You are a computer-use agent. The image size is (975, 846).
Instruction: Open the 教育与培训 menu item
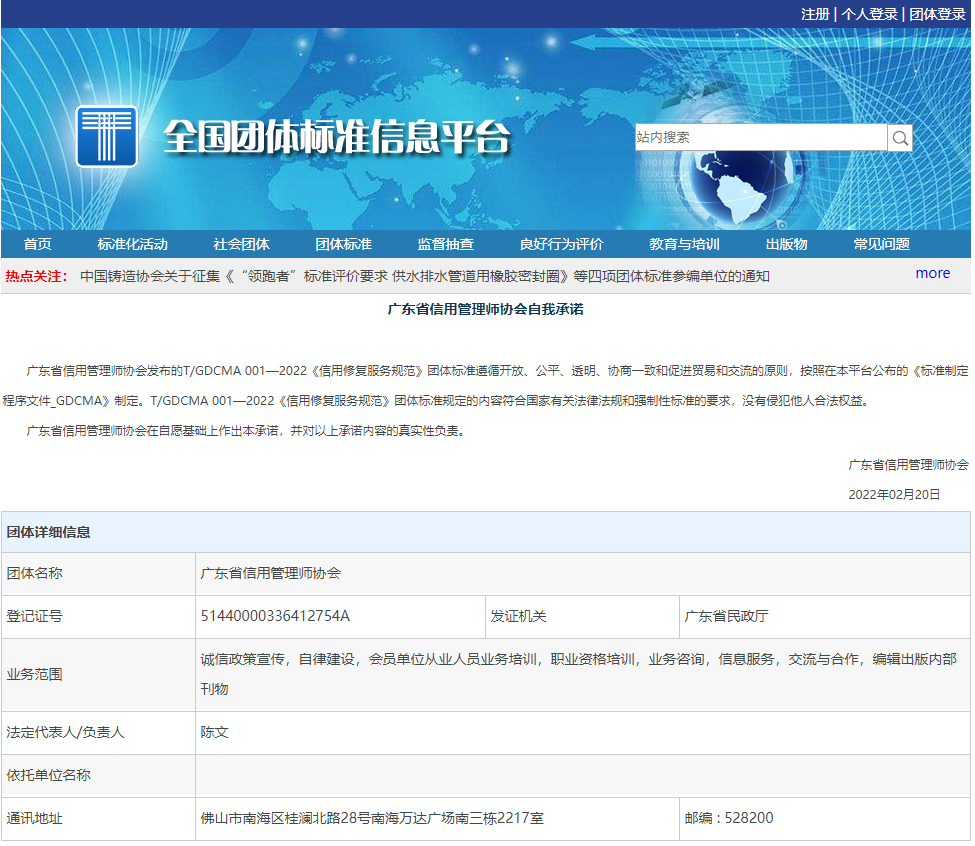pyautogui.click(x=684, y=245)
